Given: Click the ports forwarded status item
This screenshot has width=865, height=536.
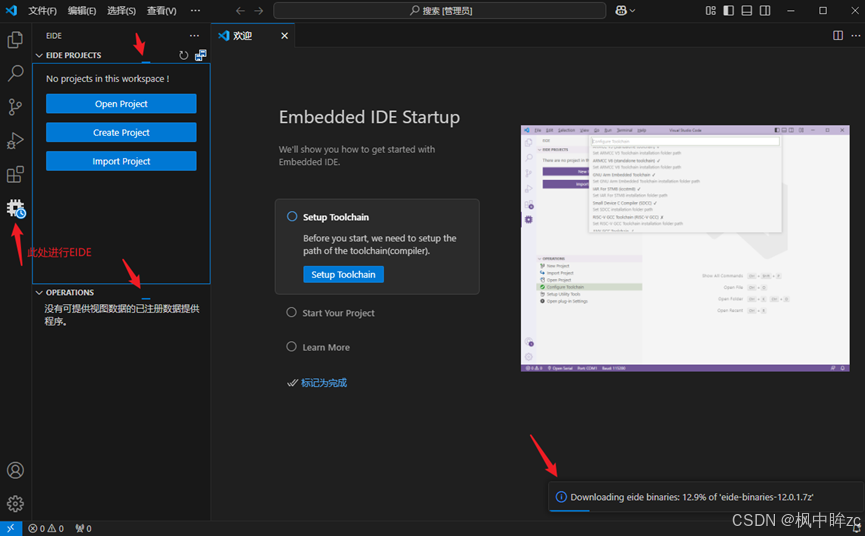Looking at the screenshot, I should point(83,528).
